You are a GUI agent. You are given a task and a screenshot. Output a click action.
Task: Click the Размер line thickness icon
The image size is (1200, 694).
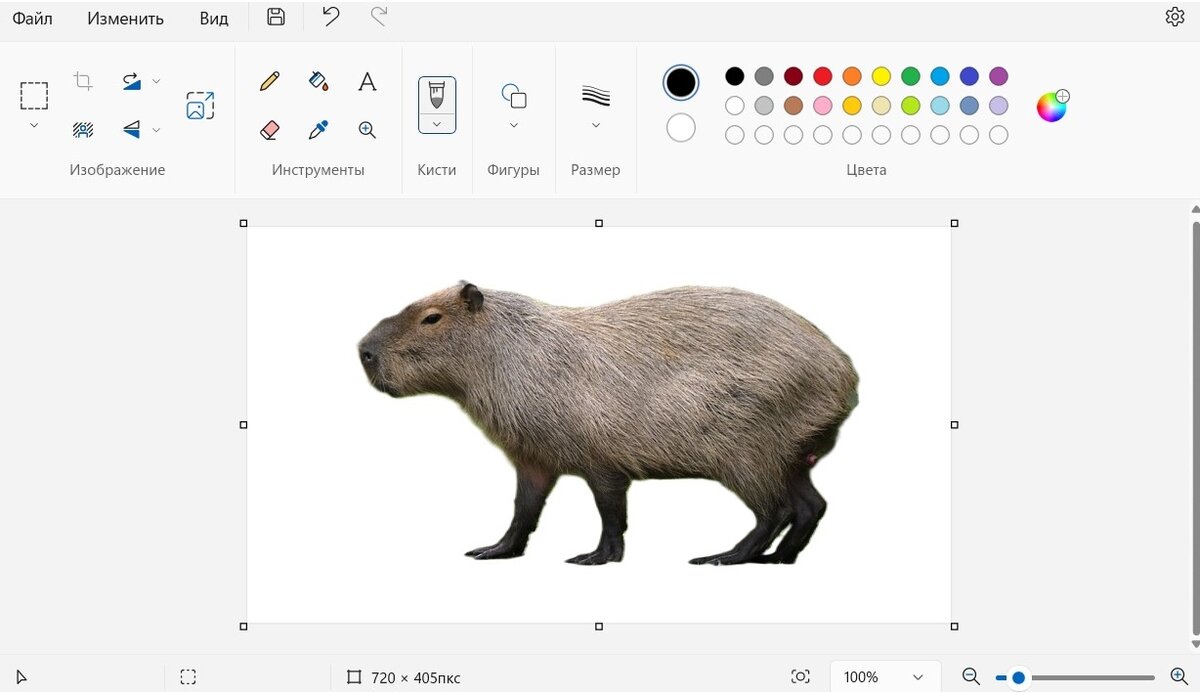[596, 96]
